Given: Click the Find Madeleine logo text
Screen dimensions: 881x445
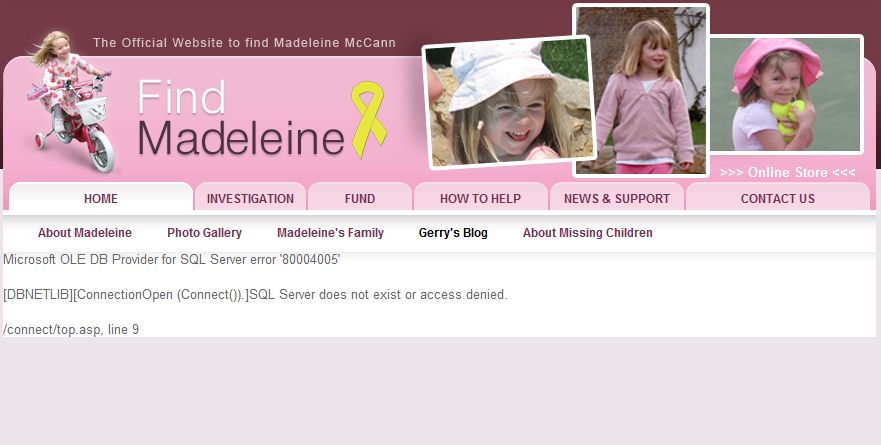Looking at the screenshot, I should point(241,118).
